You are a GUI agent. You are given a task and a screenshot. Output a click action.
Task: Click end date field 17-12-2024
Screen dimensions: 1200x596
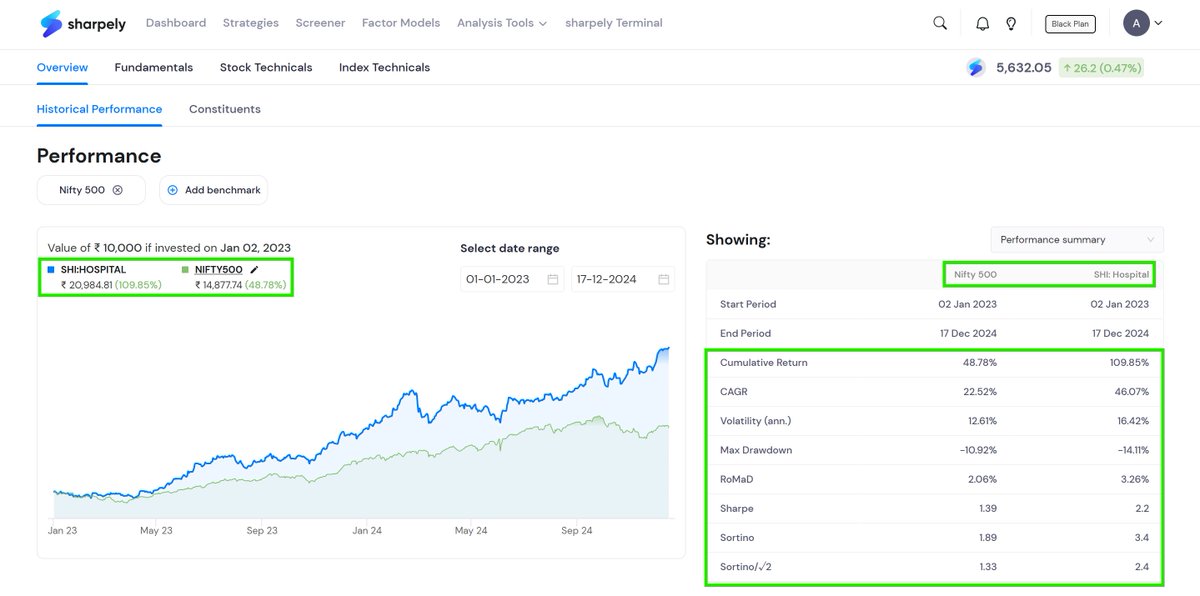[623, 279]
